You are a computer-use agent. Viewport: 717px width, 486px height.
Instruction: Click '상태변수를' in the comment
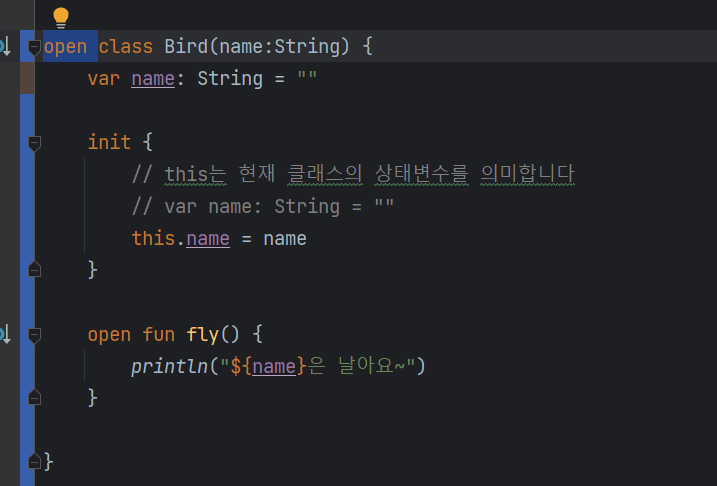coord(421,174)
